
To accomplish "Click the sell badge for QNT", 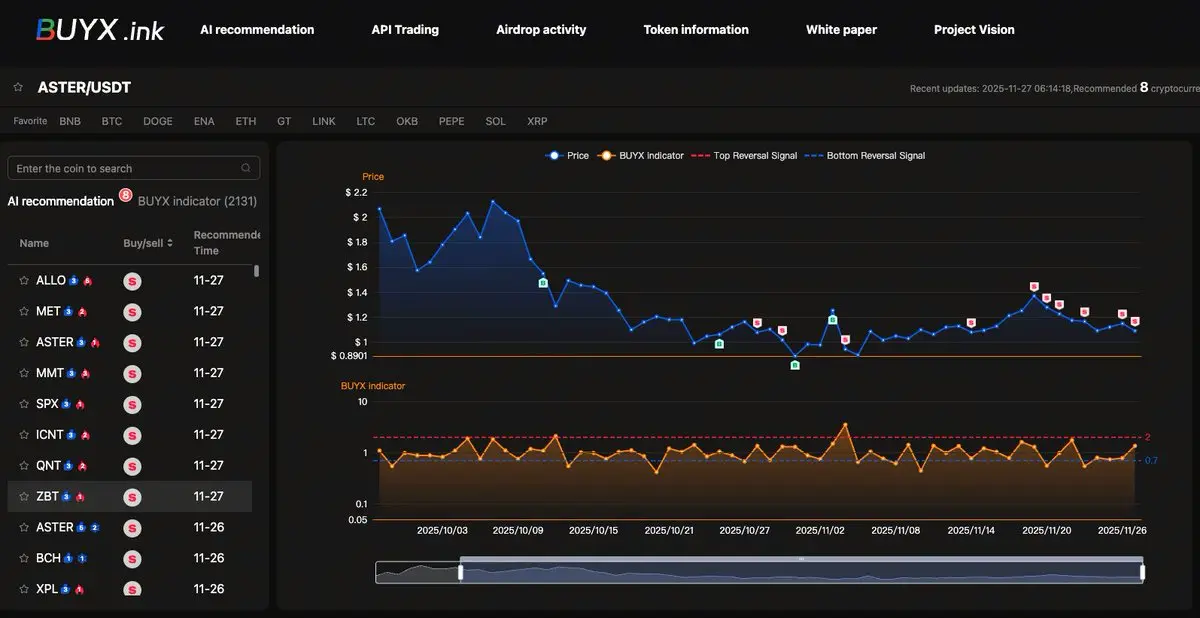I will [132, 466].
